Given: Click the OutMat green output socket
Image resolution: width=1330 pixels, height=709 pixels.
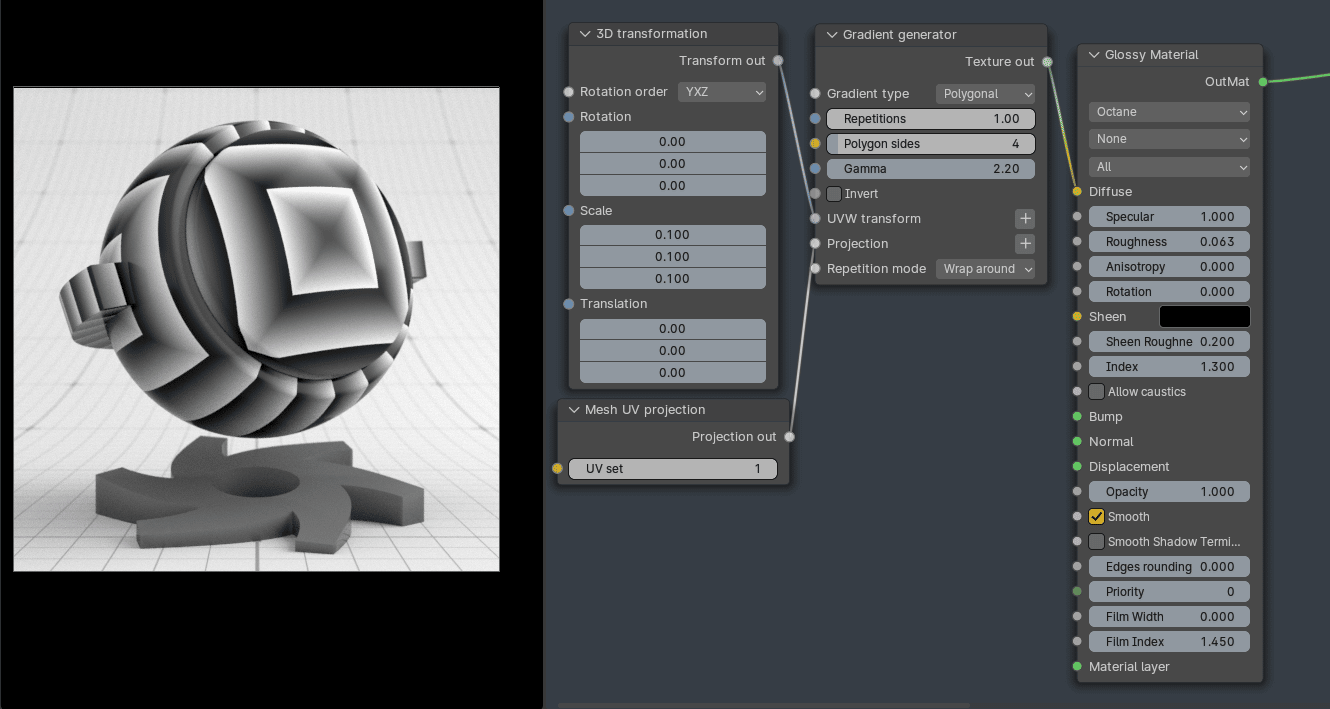Looking at the screenshot, I should coord(1263,82).
